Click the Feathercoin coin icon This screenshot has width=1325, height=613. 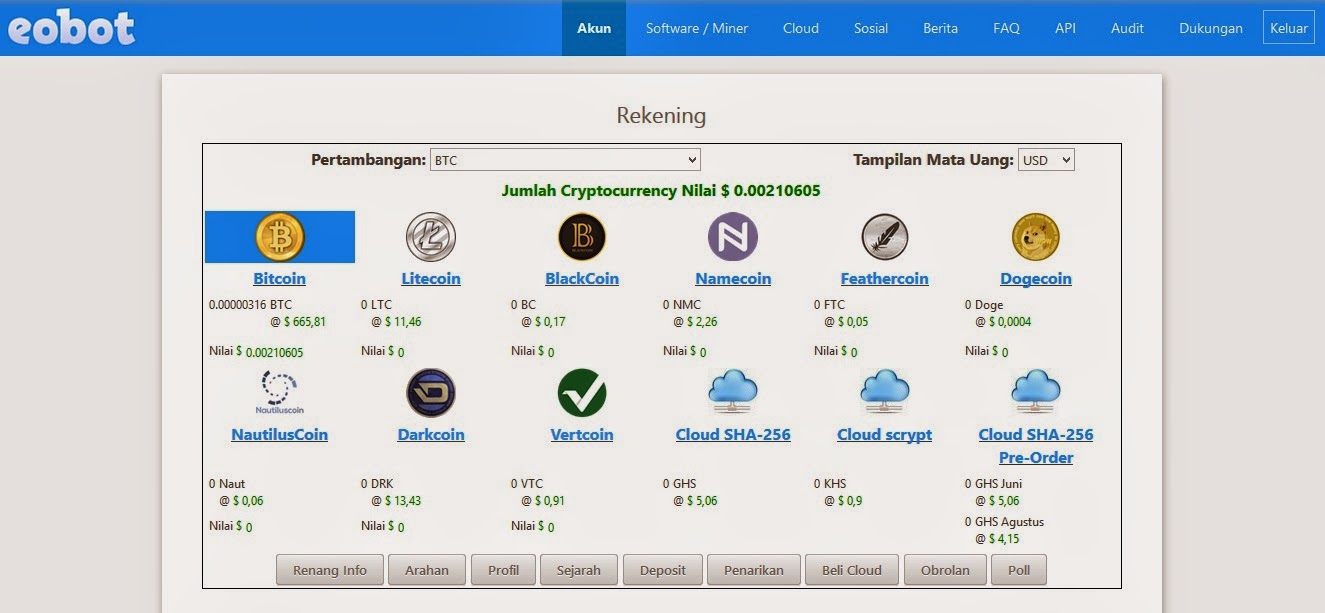[x=885, y=237]
